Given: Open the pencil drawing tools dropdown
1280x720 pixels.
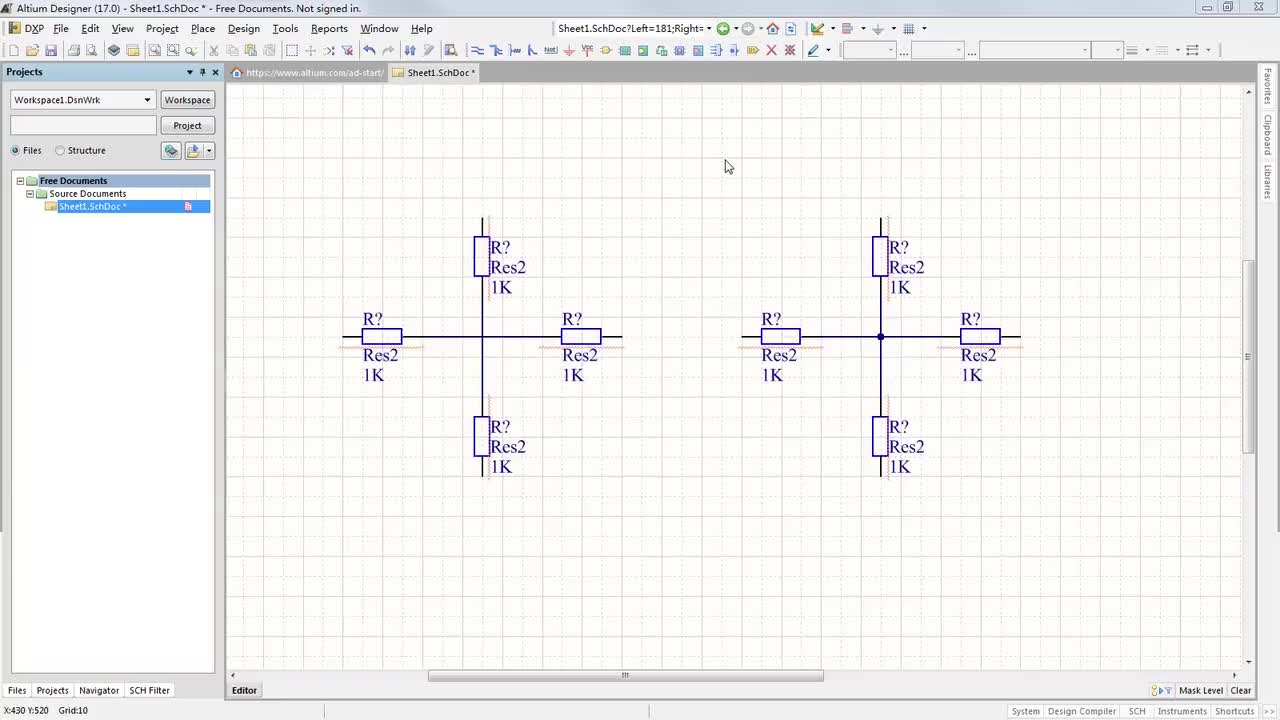Looking at the screenshot, I should [x=828, y=50].
